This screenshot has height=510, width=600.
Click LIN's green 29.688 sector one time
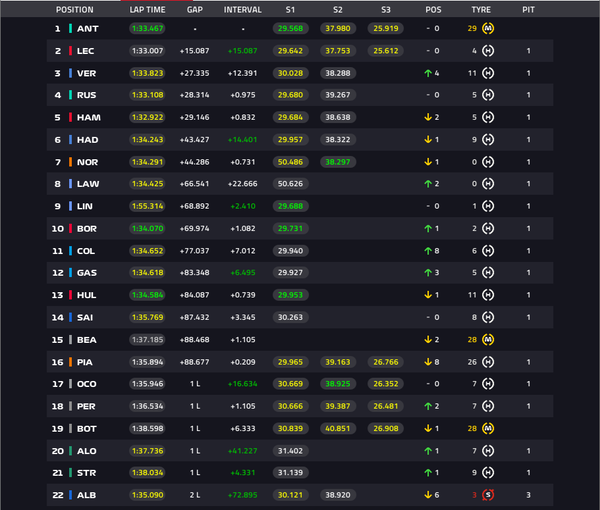tap(290, 206)
